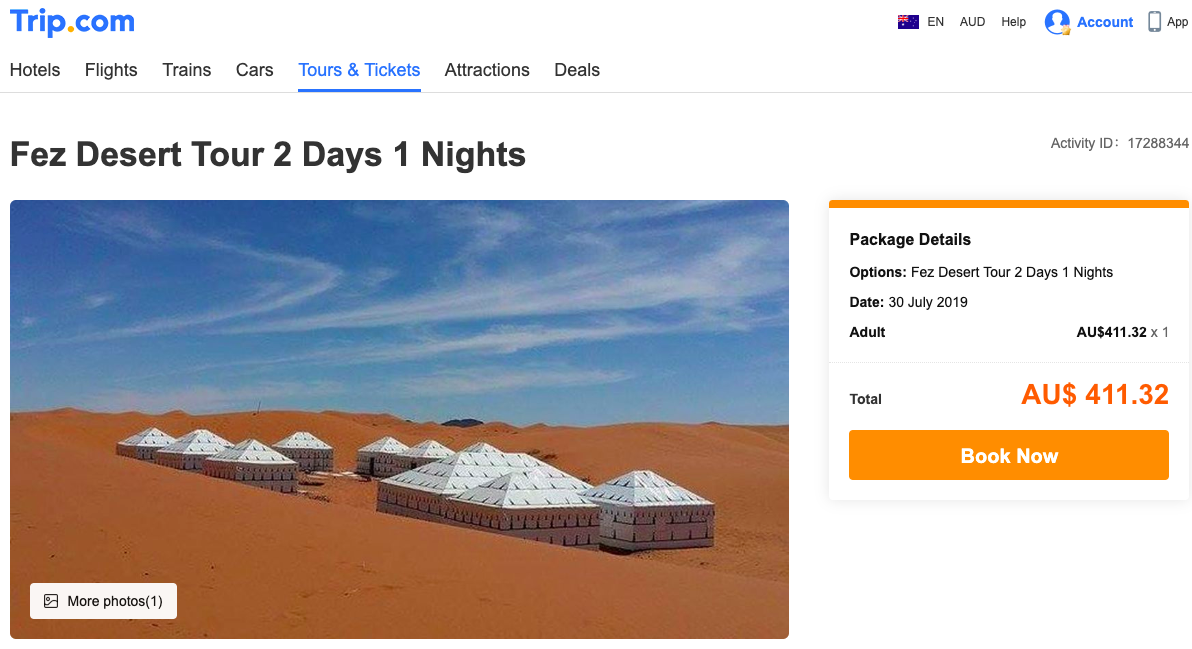Select the Tours & Tickets tab
The width and height of the screenshot is (1192, 649).
coord(359,70)
